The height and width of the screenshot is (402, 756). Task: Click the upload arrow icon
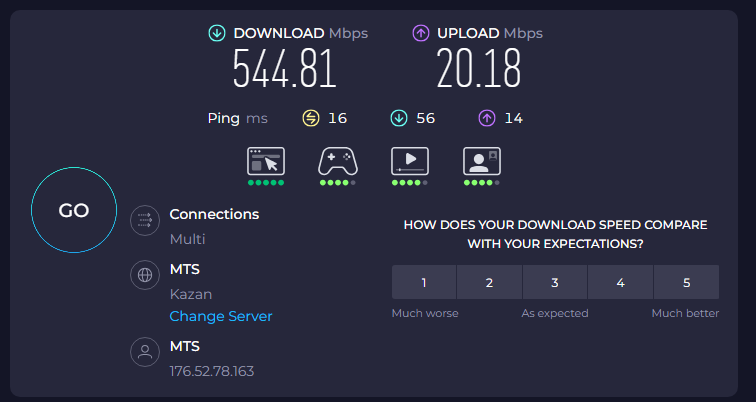(421, 34)
